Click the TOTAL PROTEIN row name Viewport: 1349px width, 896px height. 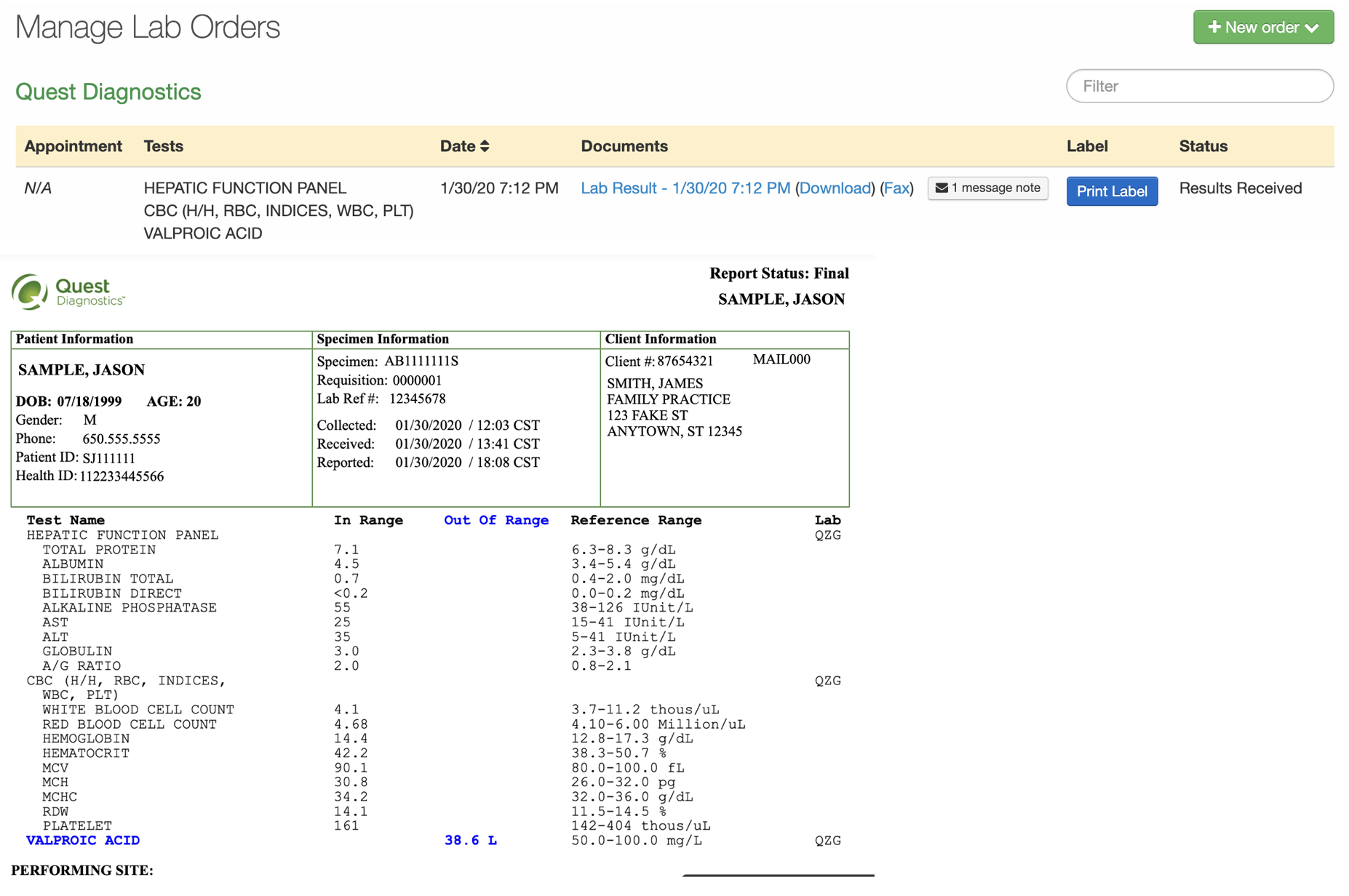click(99, 550)
